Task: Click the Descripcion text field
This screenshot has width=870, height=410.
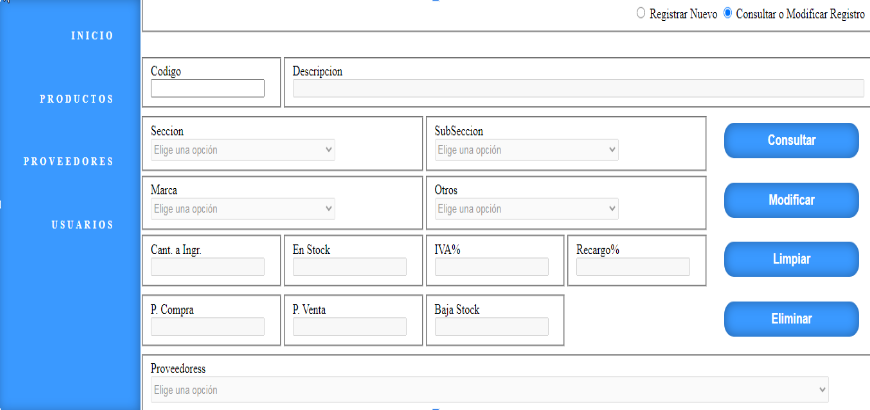Action: click(x=578, y=89)
